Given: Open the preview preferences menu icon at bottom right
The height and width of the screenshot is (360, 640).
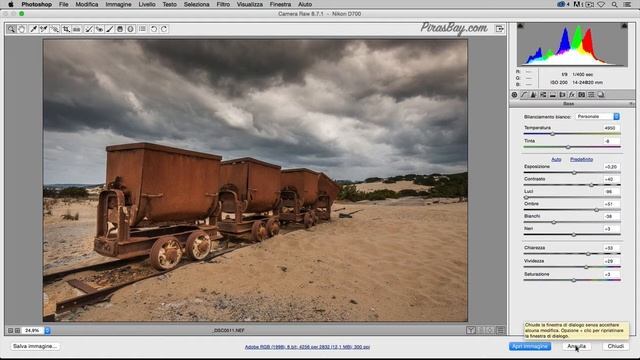Looking at the screenshot, I should coord(500,330).
